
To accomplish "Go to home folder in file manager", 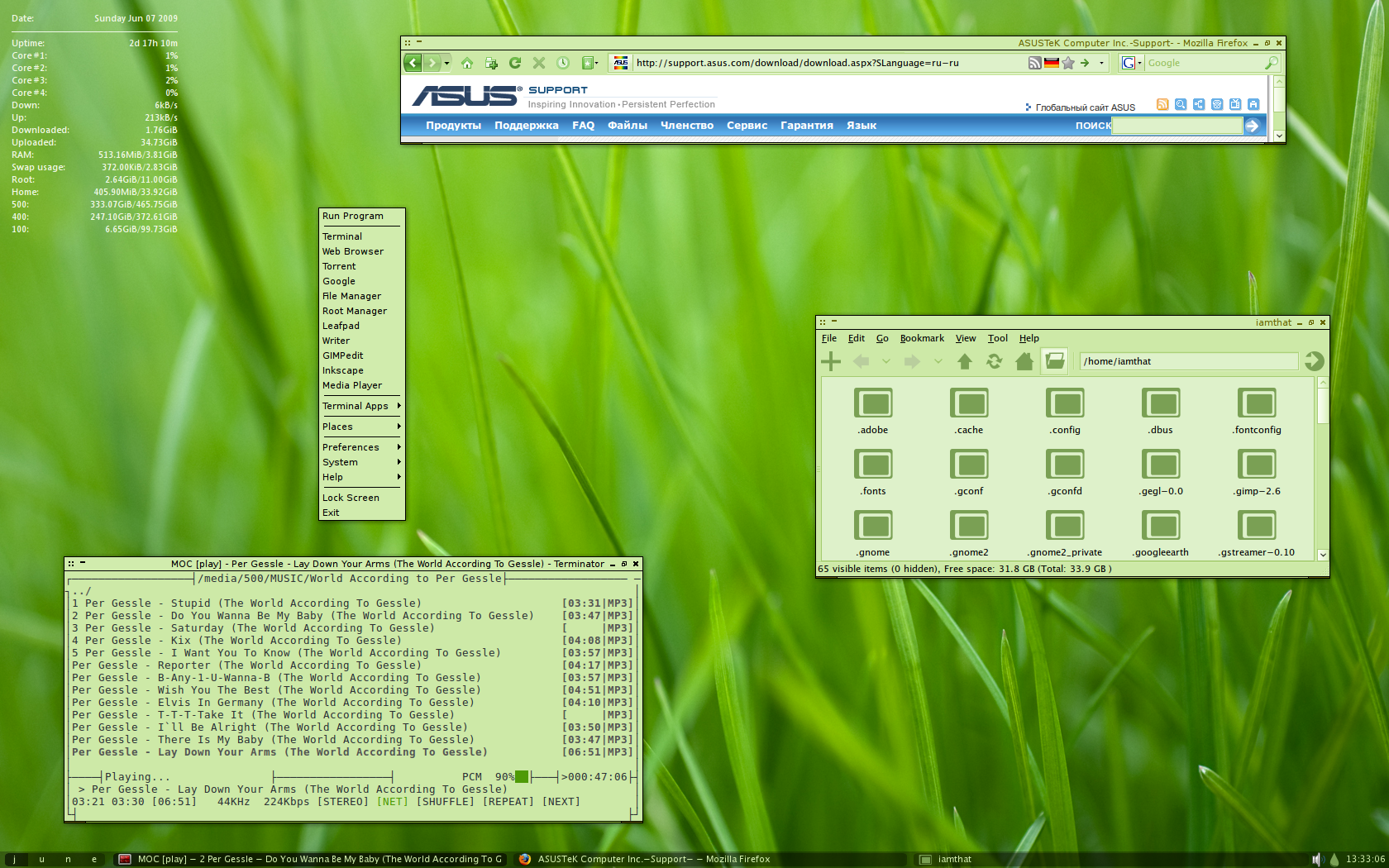I will (1024, 361).
